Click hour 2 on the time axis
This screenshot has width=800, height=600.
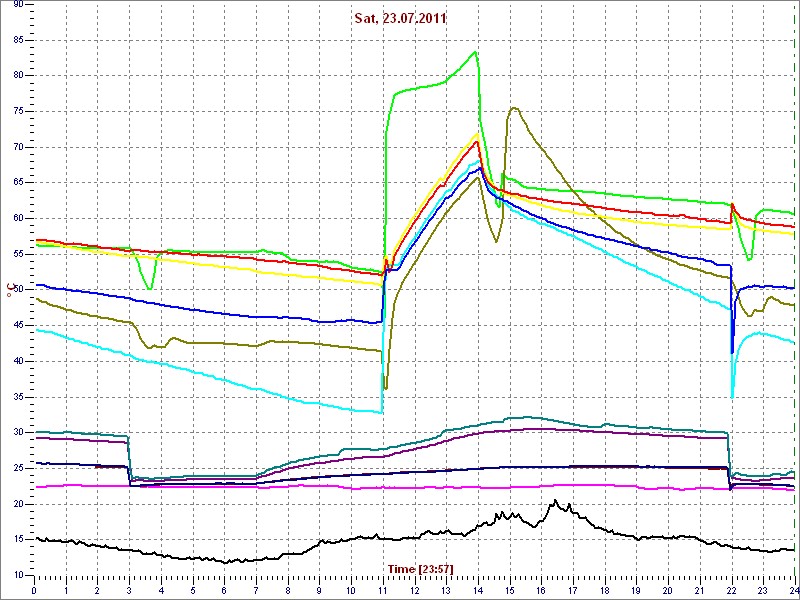tap(97, 590)
